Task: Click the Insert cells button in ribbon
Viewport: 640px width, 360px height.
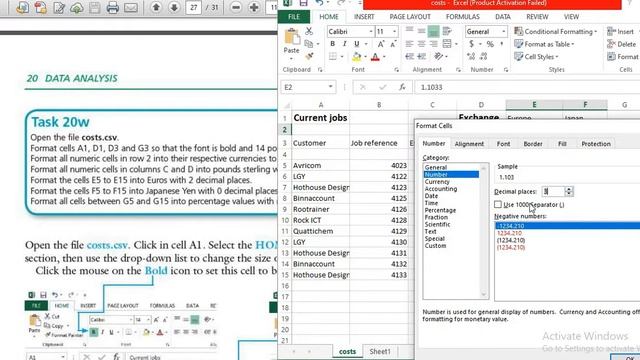Action: coord(620,31)
